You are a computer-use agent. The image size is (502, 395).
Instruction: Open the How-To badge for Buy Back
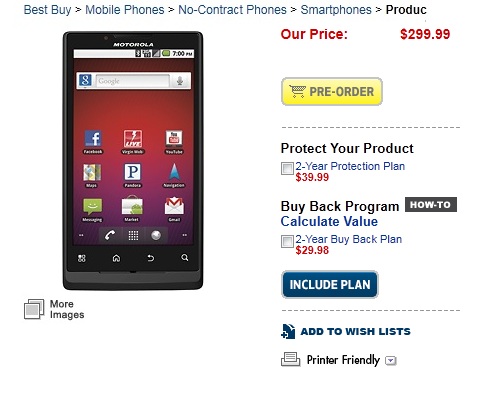click(x=431, y=204)
